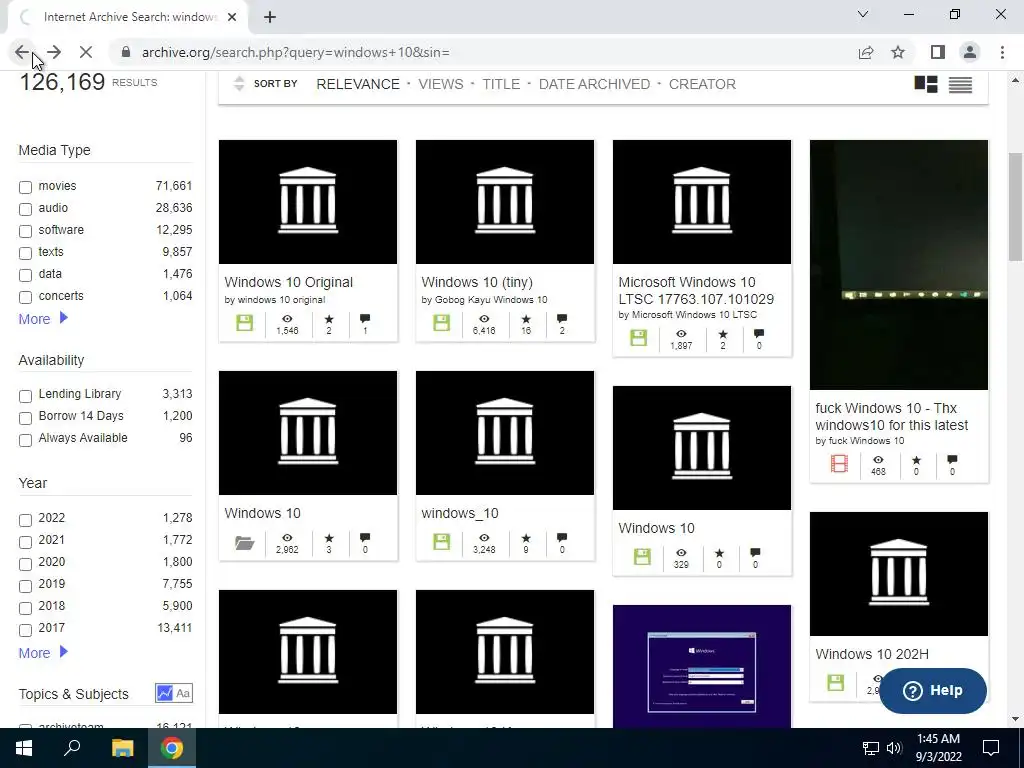The width and height of the screenshot is (1024, 768).
Task: Check the concerts media type filter
Action: tap(25, 297)
